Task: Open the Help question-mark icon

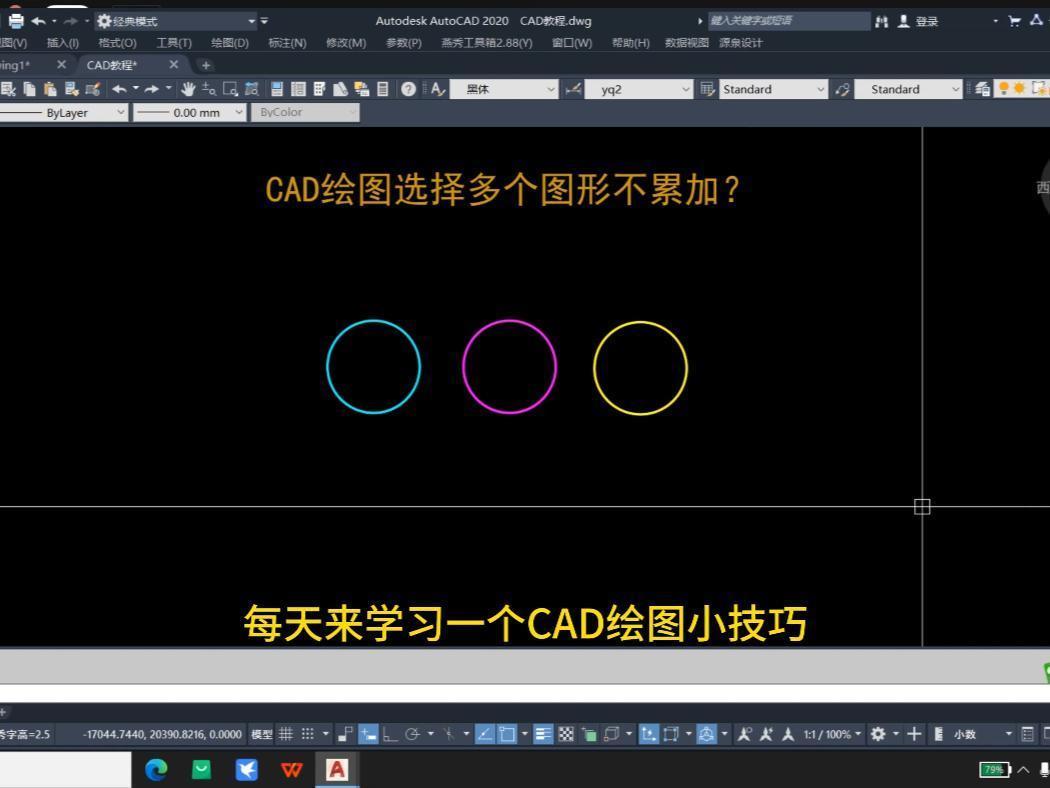Action: coord(406,89)
